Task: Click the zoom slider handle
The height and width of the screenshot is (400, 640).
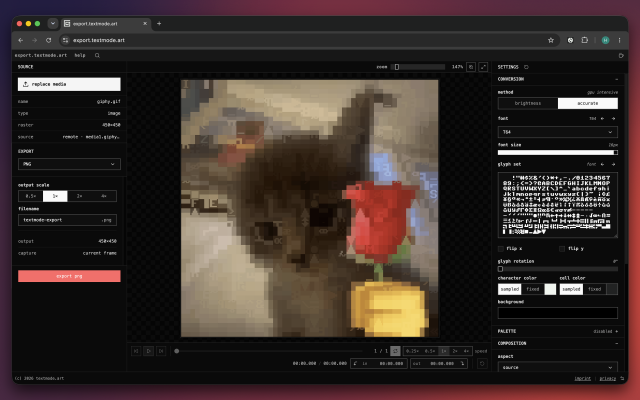Action: pos(397,67)
